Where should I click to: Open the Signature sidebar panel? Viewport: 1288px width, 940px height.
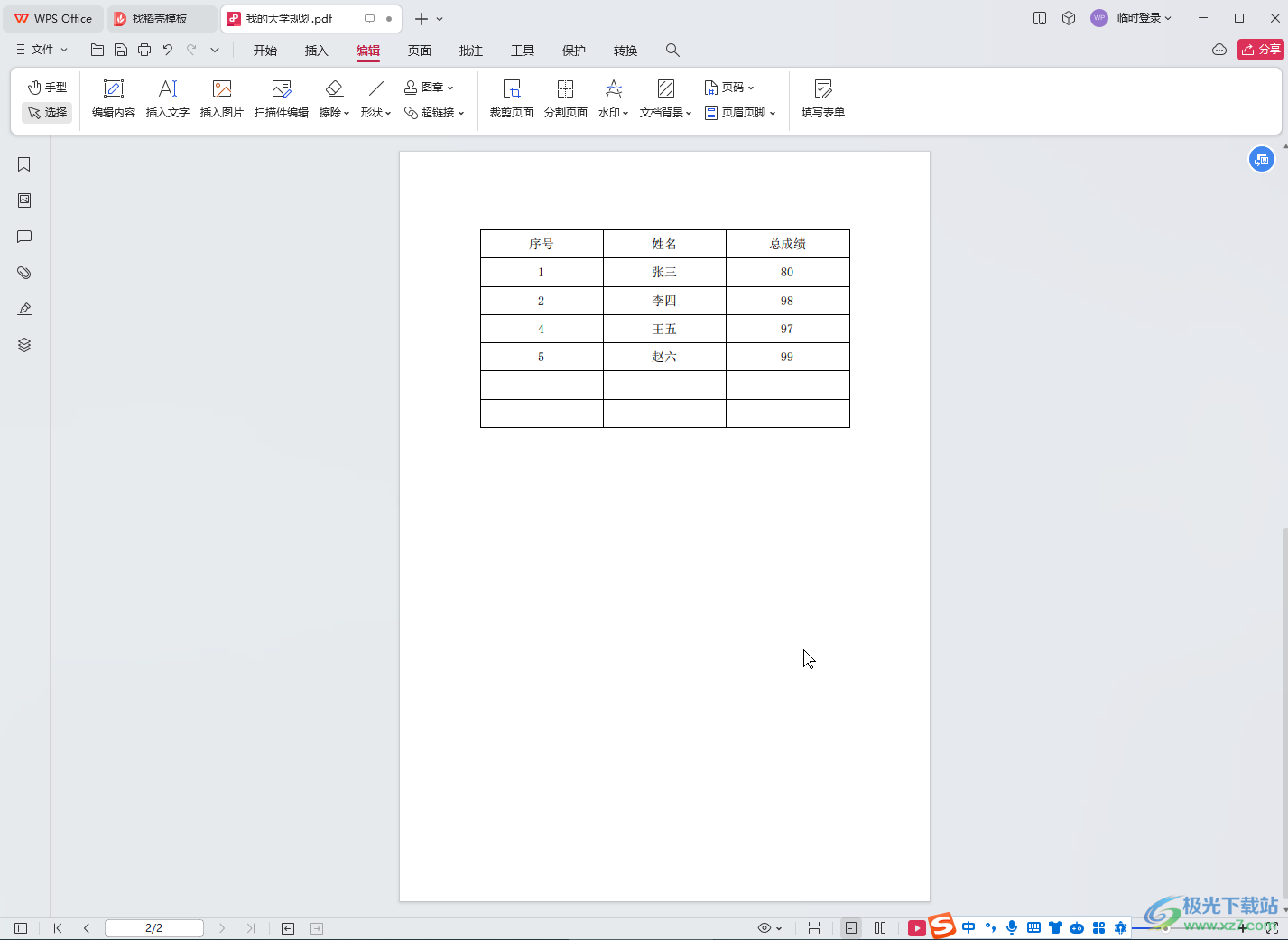[24, 309]
